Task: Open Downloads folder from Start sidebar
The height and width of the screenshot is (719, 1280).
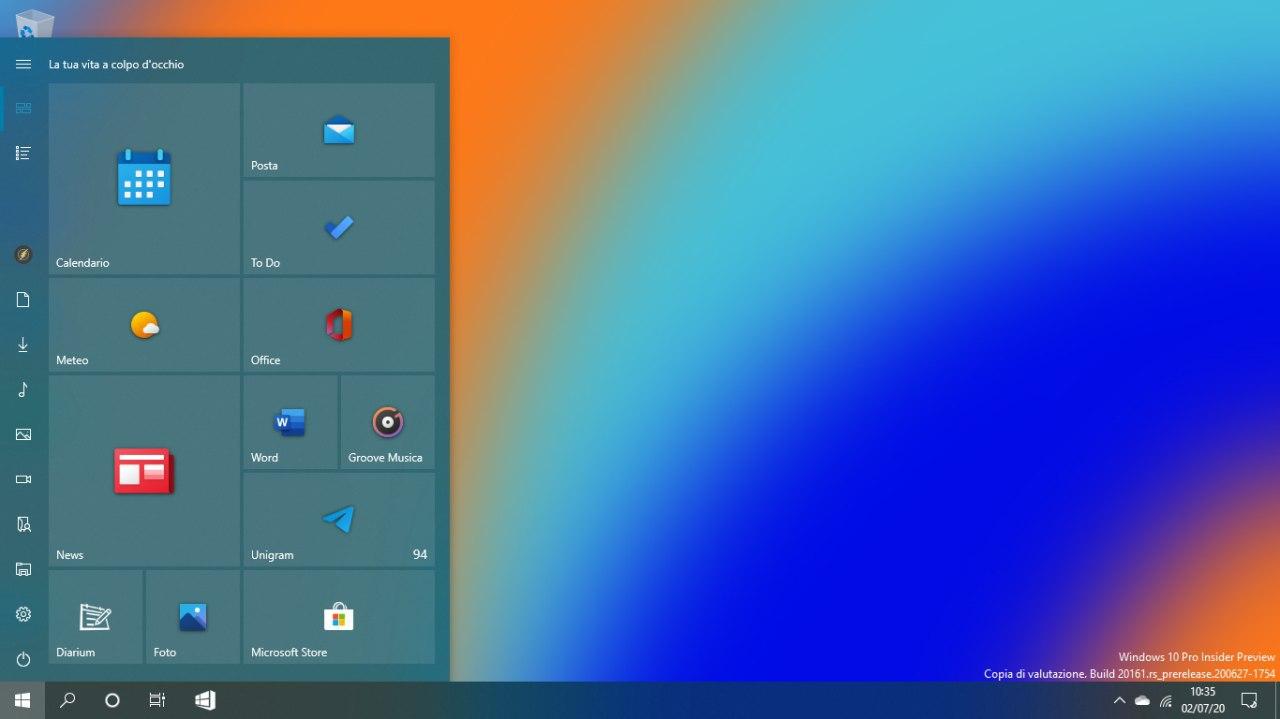Action: coord(23,345)
